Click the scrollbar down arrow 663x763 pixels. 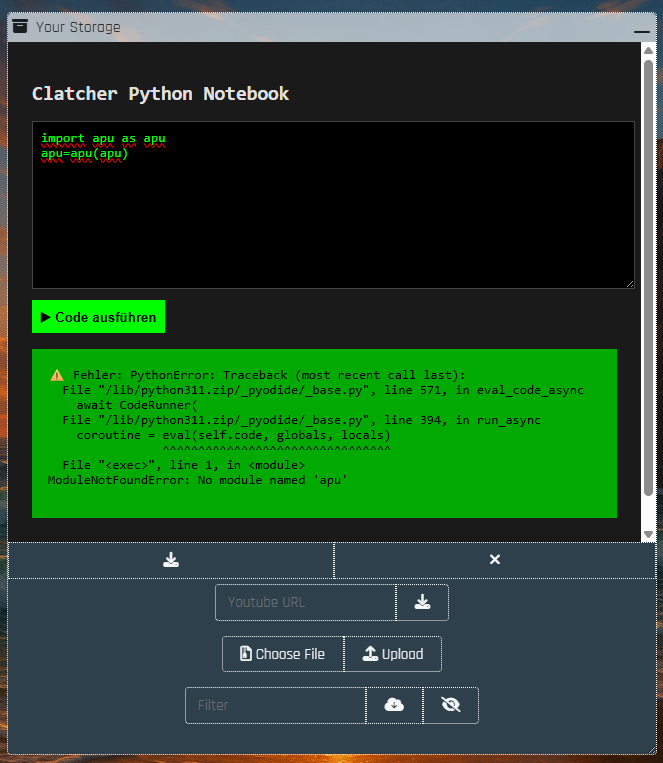pos(648,534)
